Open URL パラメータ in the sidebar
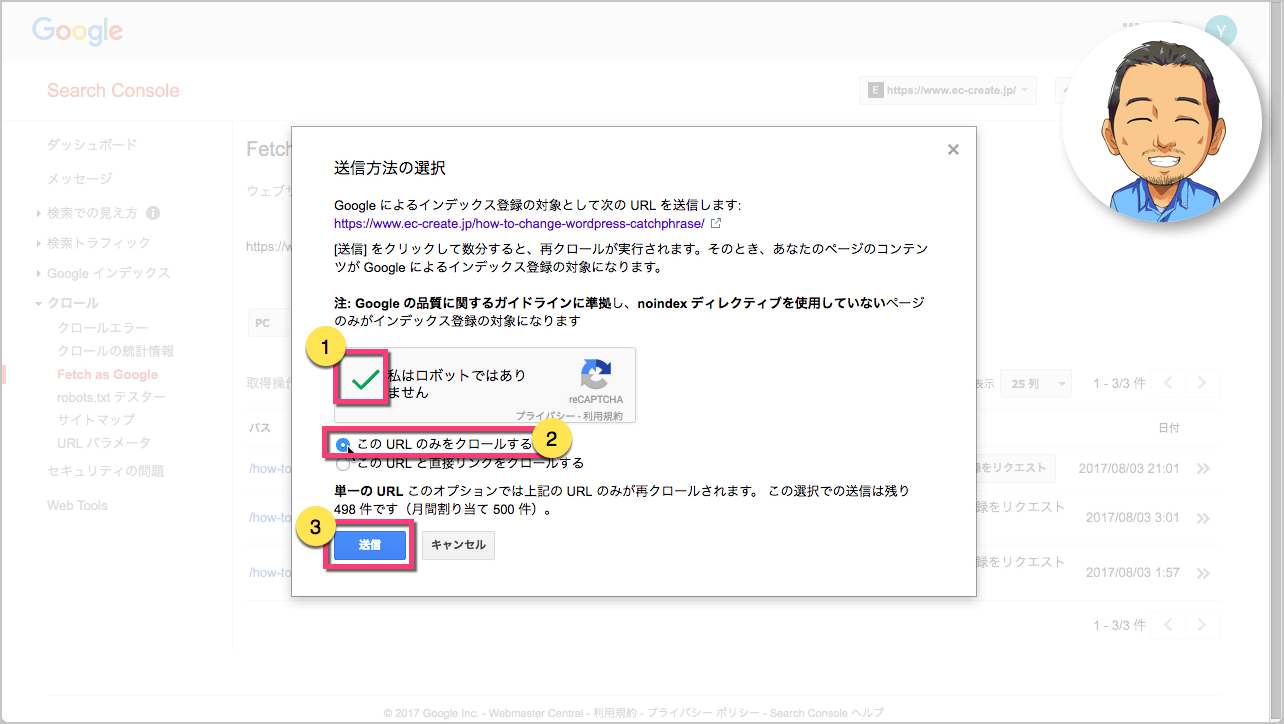The height and width of the screenshot is (724, 1284). tap(105, 443)
